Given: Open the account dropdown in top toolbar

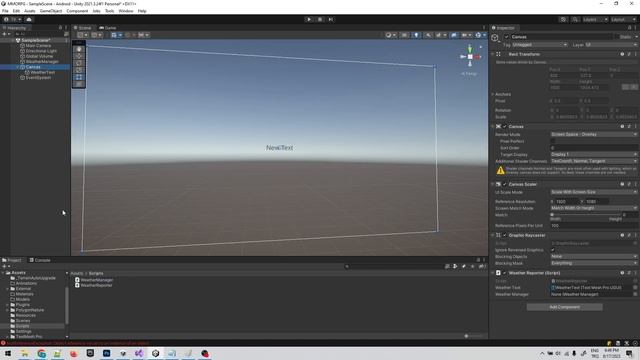Looking at the screenshot, I should tap(13, 19).
